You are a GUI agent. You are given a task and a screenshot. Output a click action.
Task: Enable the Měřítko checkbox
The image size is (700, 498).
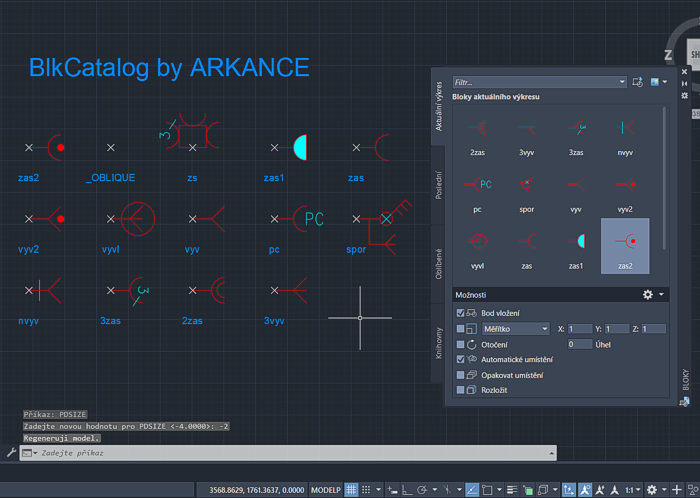point(461,329)
